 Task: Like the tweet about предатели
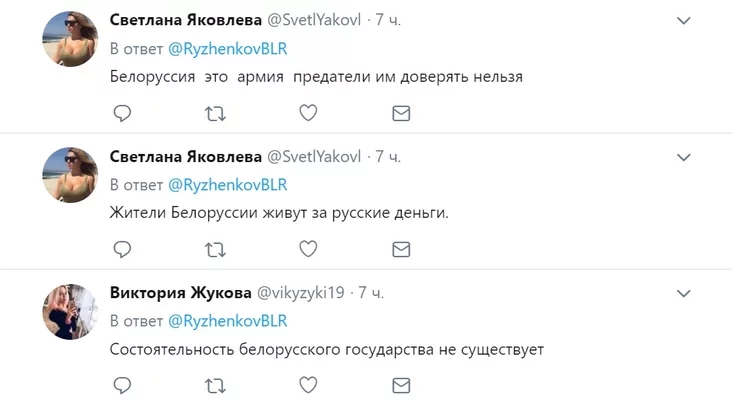[308, 114]
